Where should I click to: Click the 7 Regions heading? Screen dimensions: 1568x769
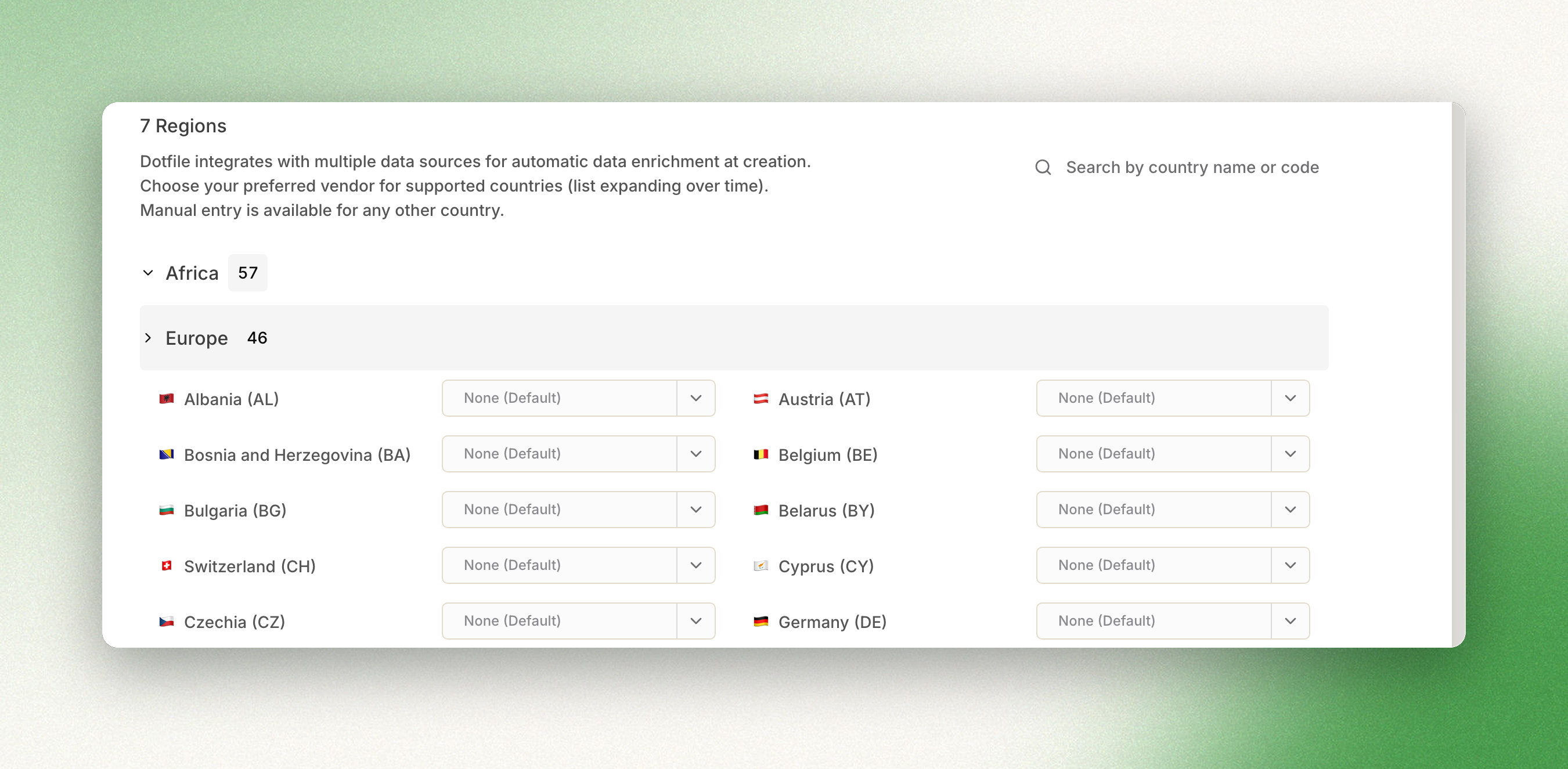coord(183,126)
